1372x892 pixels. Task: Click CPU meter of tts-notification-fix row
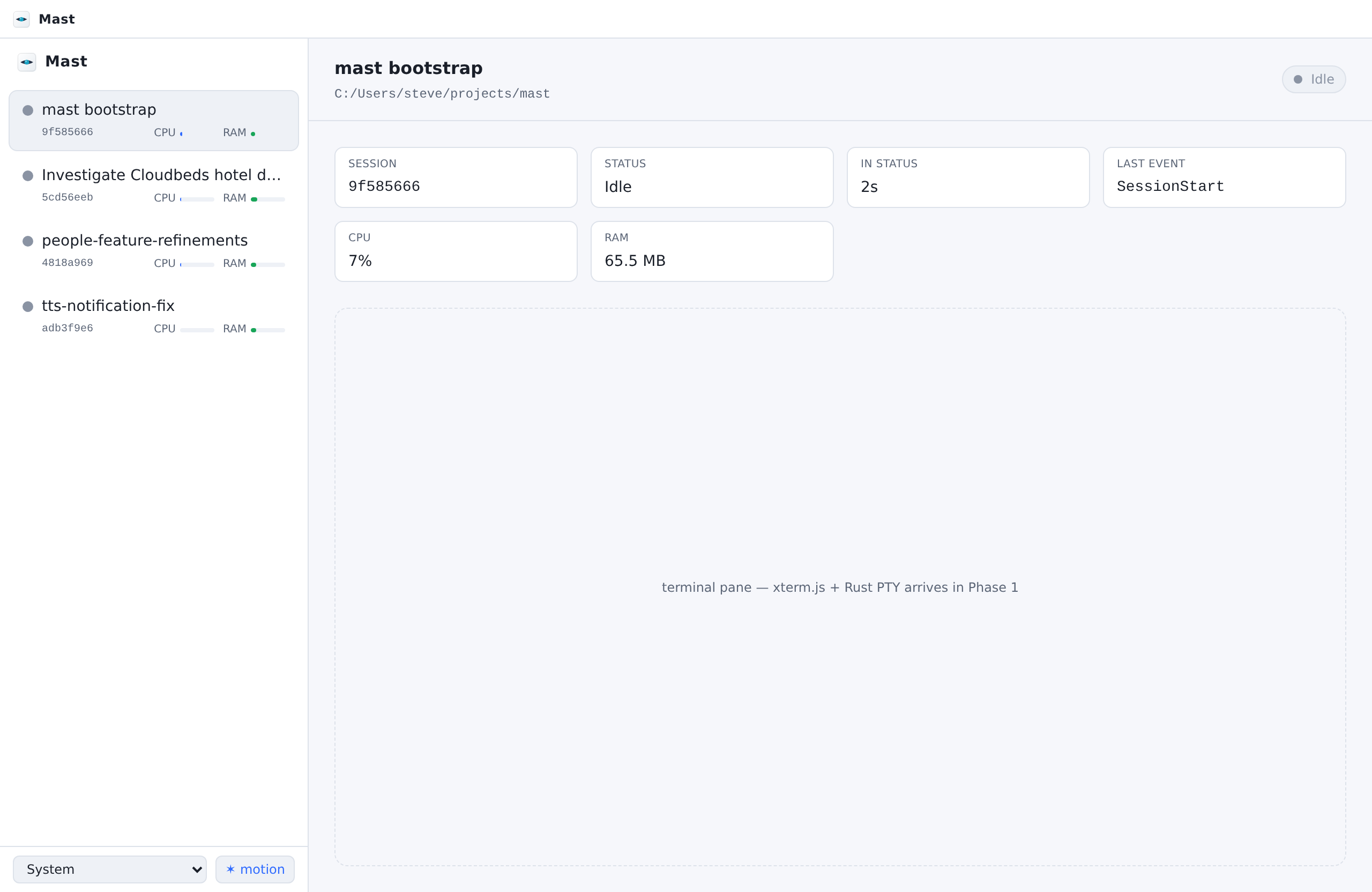click(197, 330)
